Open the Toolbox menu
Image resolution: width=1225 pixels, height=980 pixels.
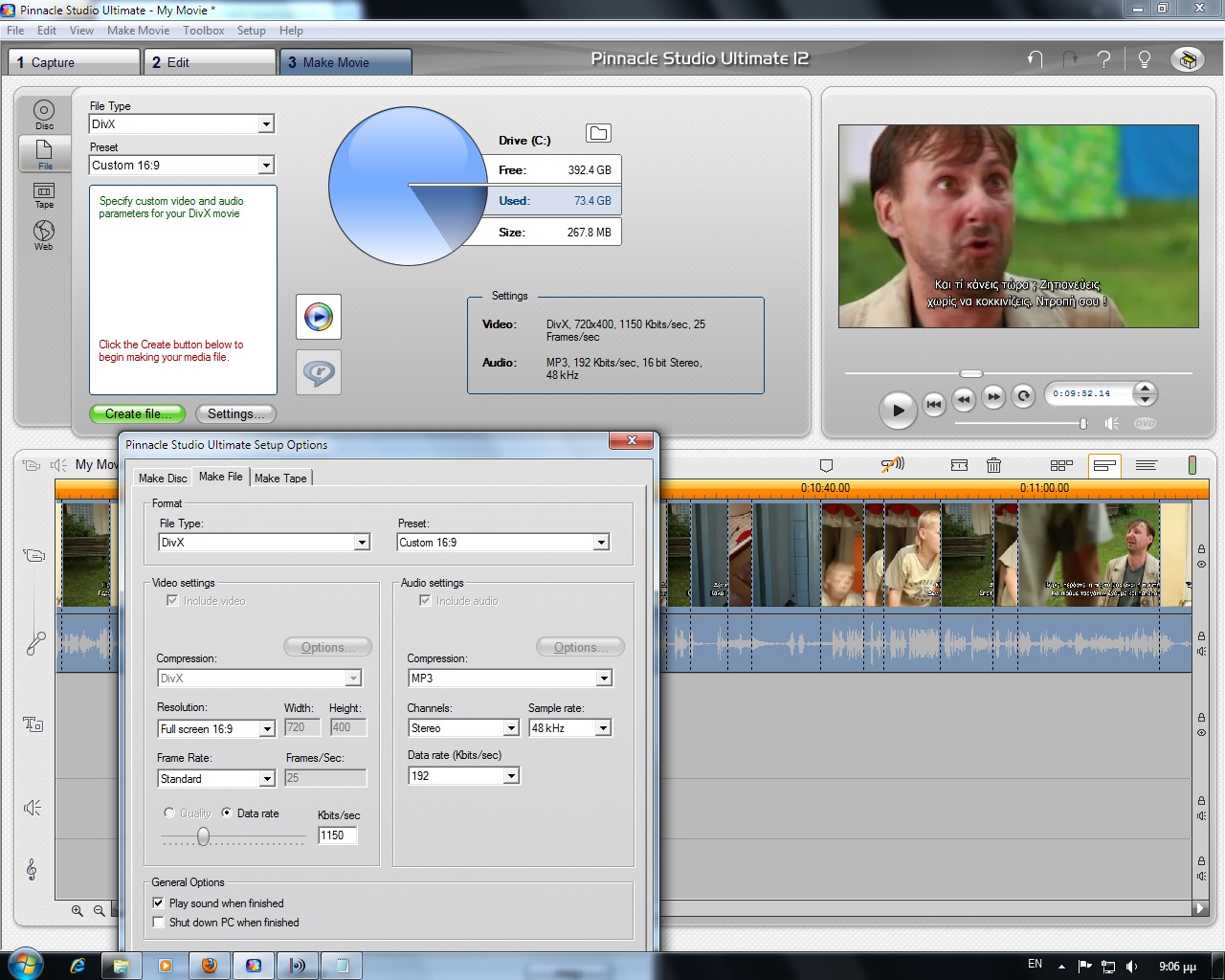[203, 31]
